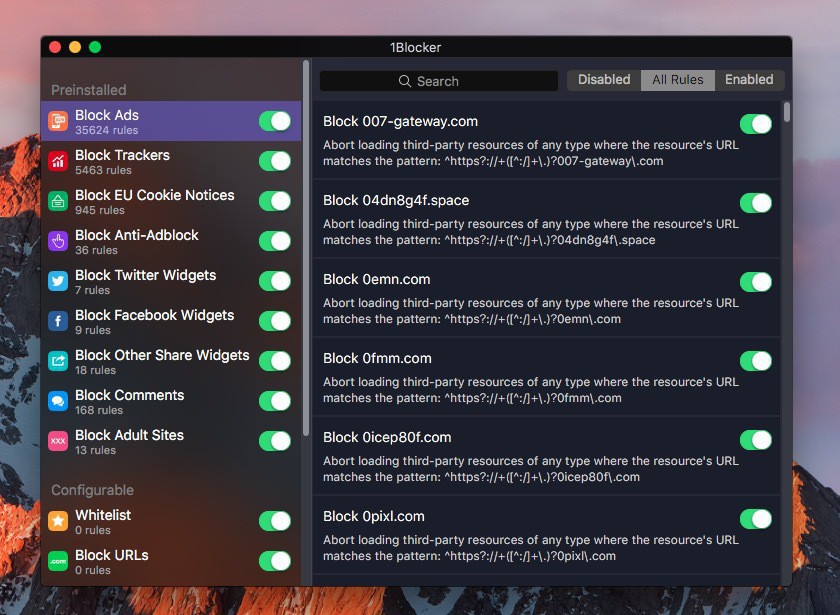
Task: Close the 1Blocker window
Action: point(55,47)
